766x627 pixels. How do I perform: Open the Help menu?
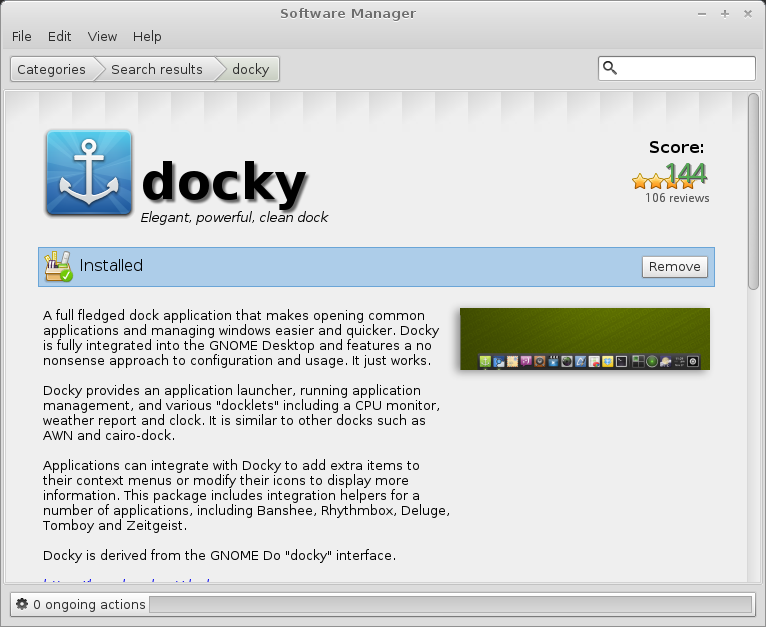[x=147, y=37]
